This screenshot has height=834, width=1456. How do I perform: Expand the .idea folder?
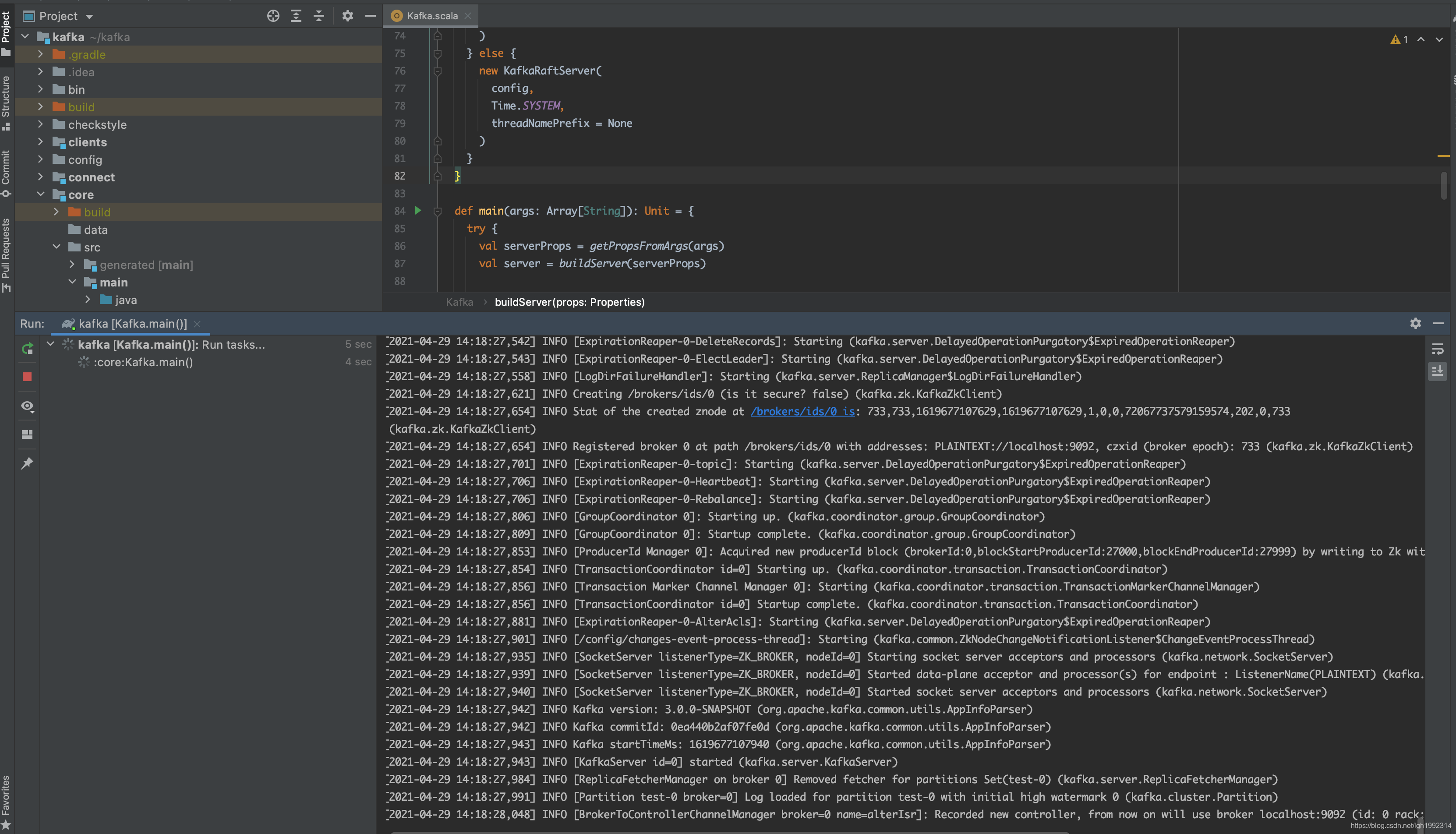tap(40, 71)
